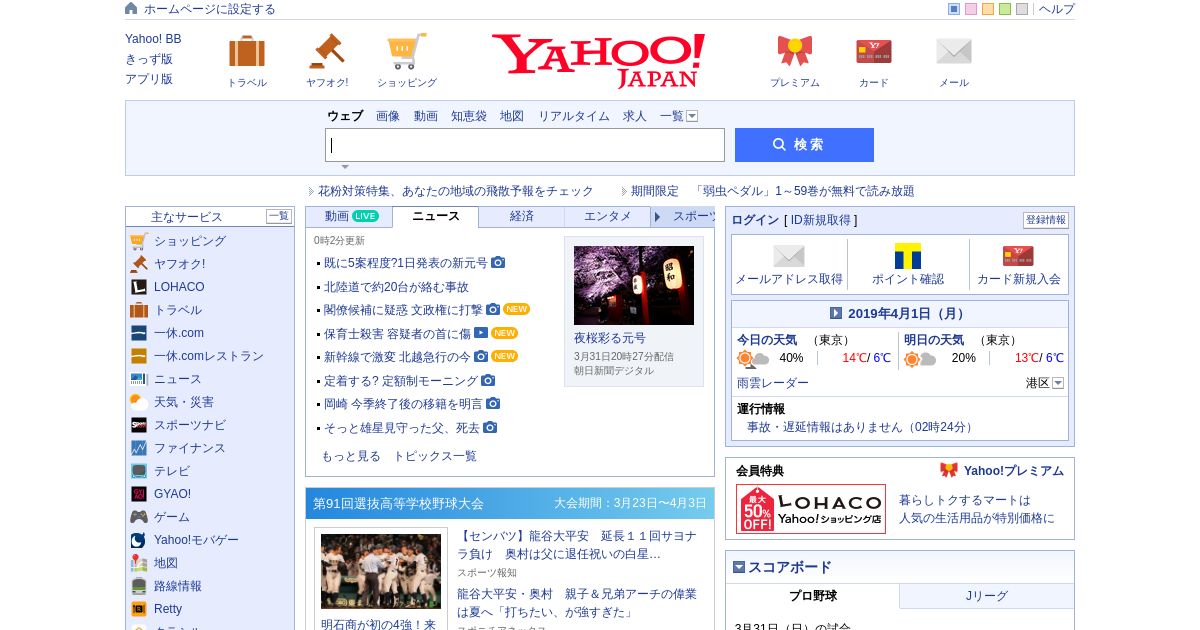
Task: Choose リアルタイム search category
Action: [574, 116]
